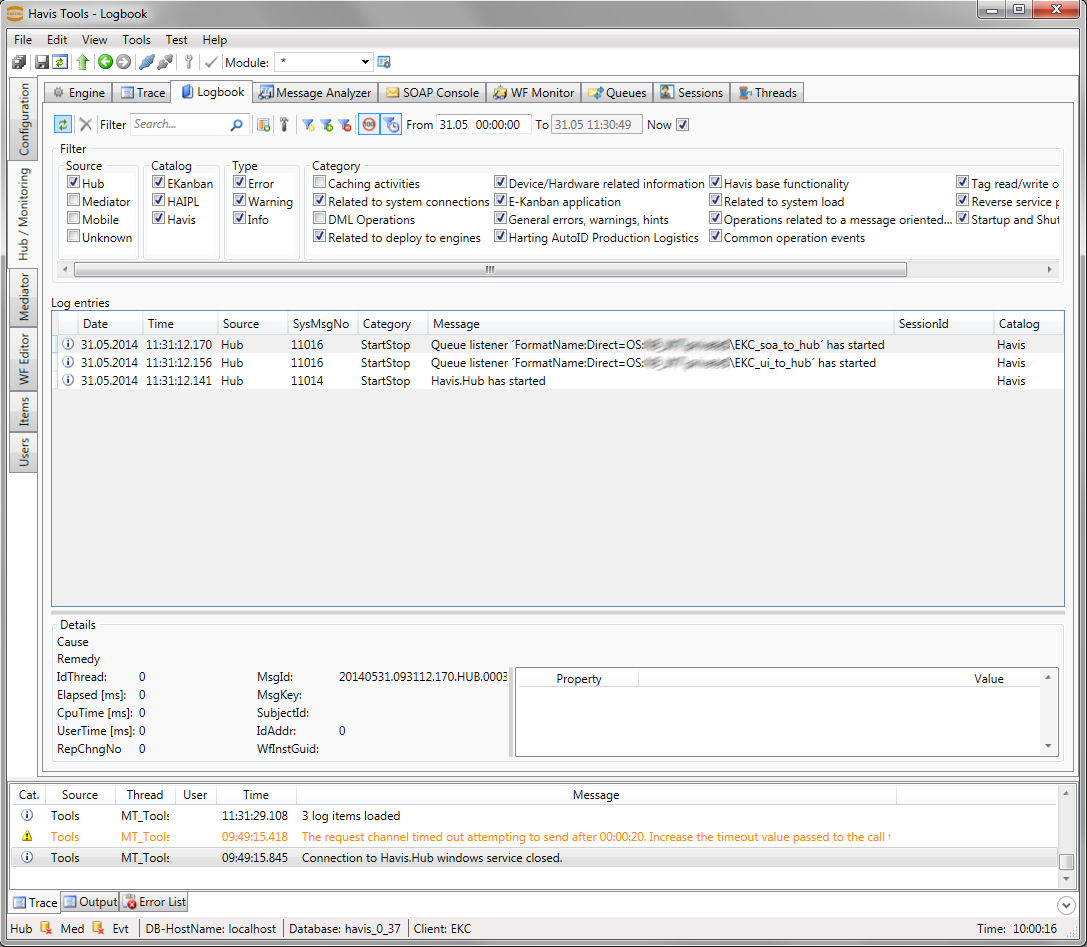The image size is (1087, 947).
Task: Click the refresh icon in Logbook toolbar
Action: (x=63, y=125)
